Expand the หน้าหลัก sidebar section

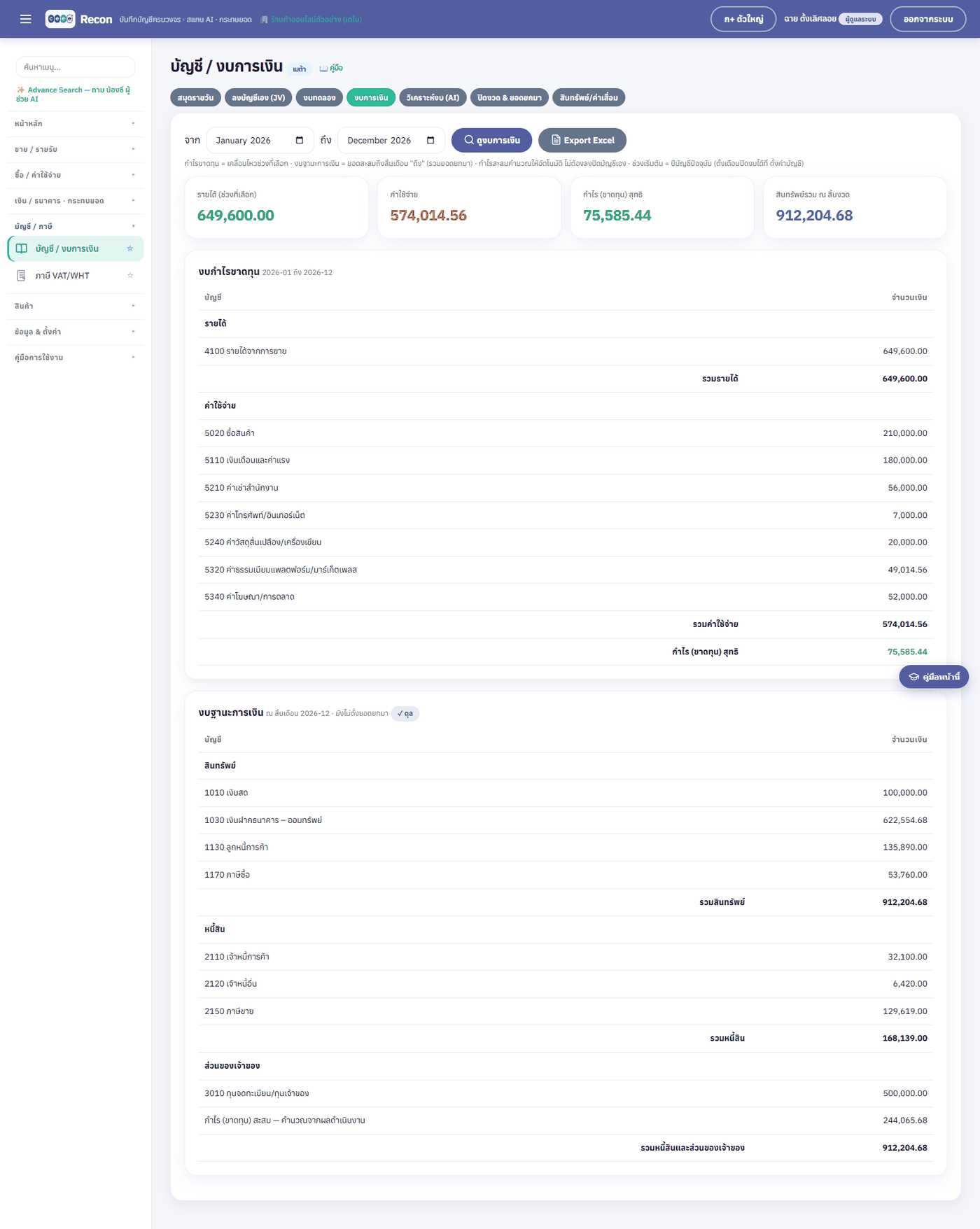[x=76, y=123]
